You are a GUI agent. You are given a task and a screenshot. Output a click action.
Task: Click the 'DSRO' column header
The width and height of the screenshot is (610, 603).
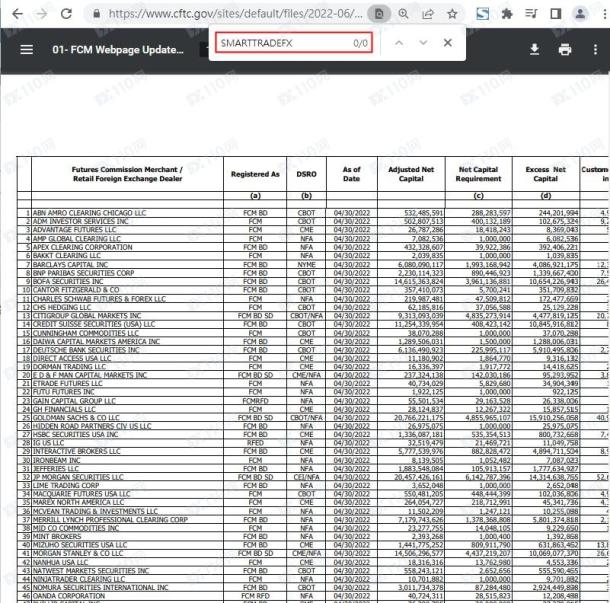tap(307, 174)
